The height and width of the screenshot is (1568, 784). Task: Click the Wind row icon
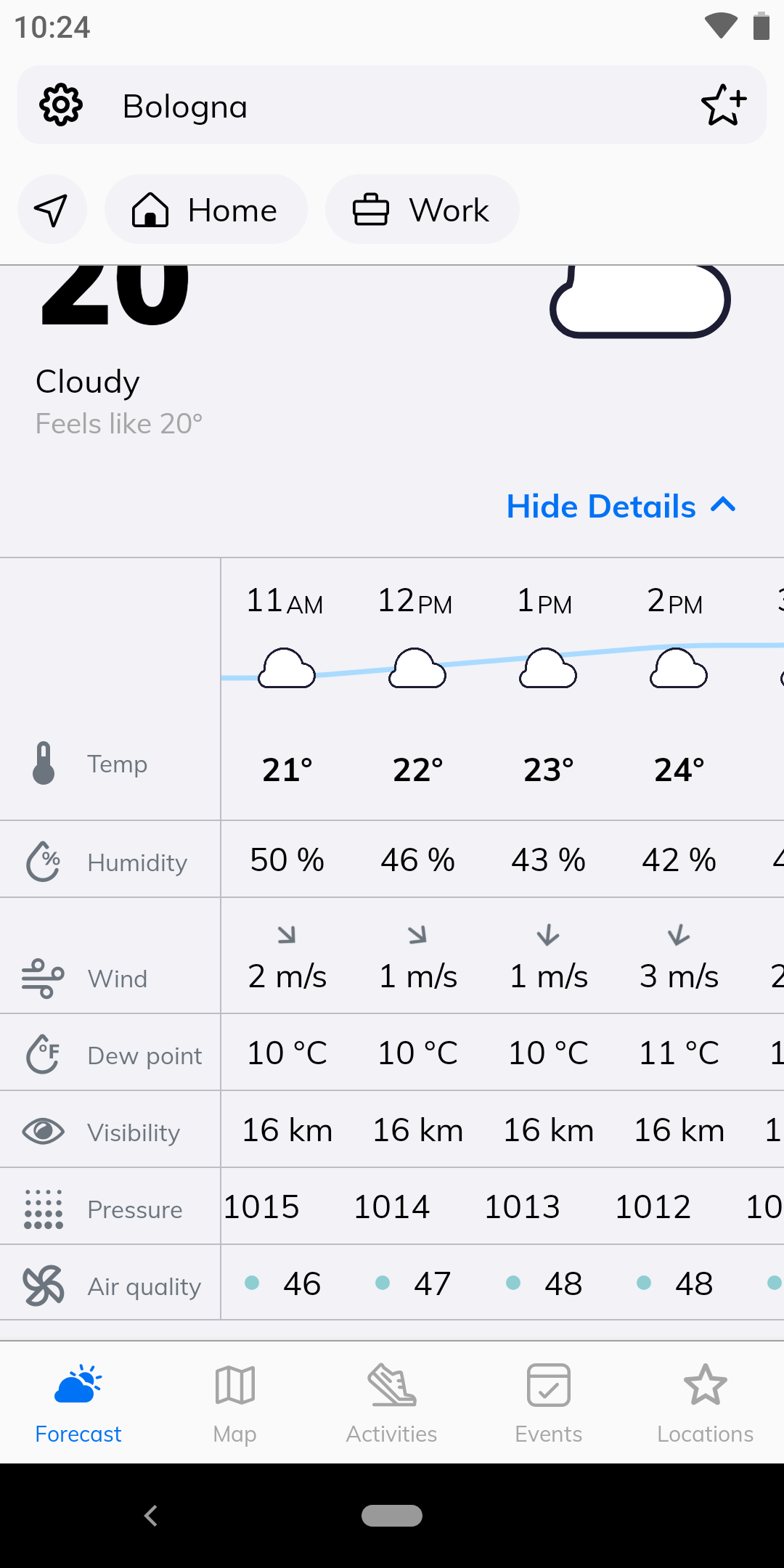click(x=43, y=978)
